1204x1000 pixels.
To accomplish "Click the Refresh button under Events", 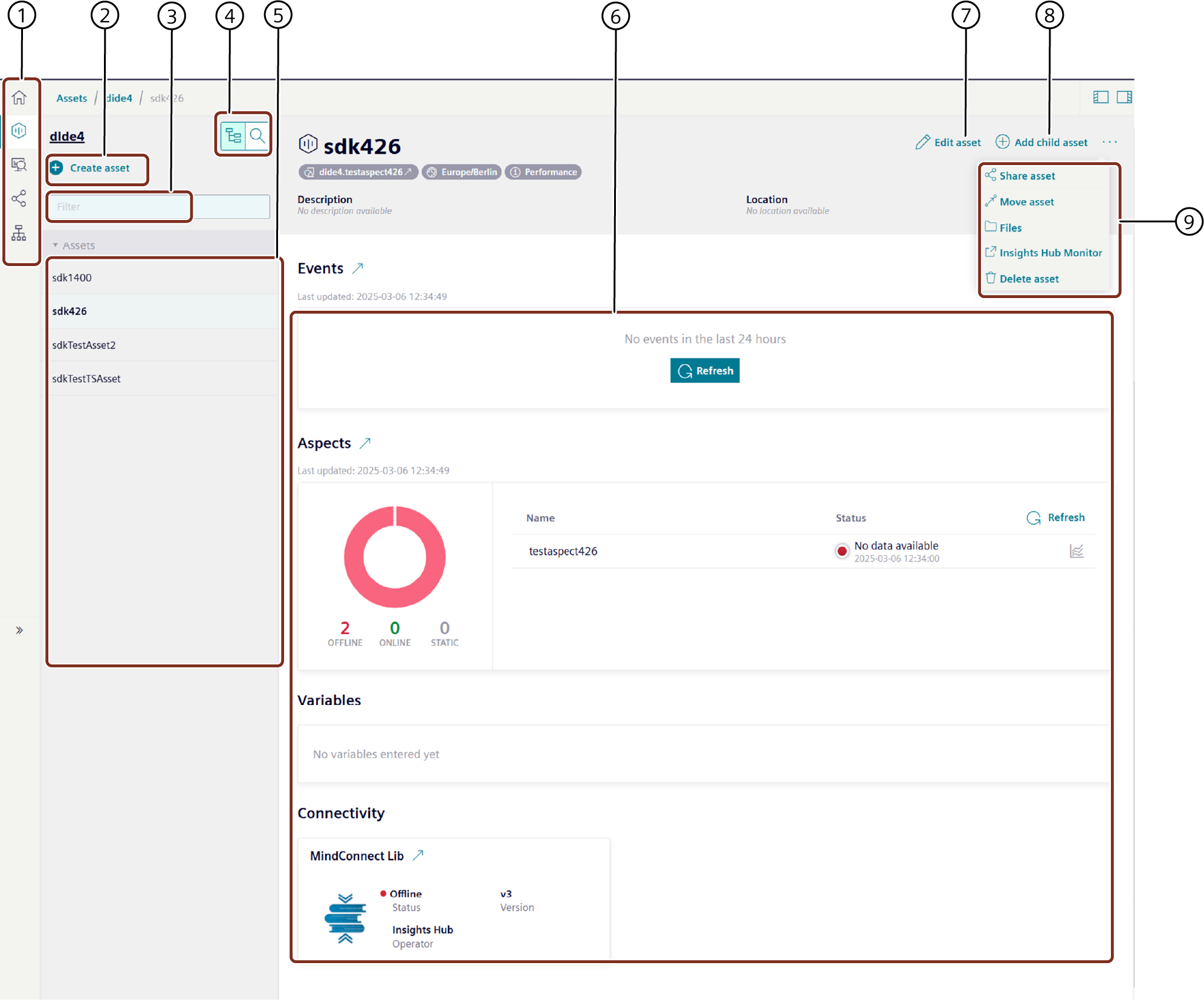I will (x=705, y=371).
